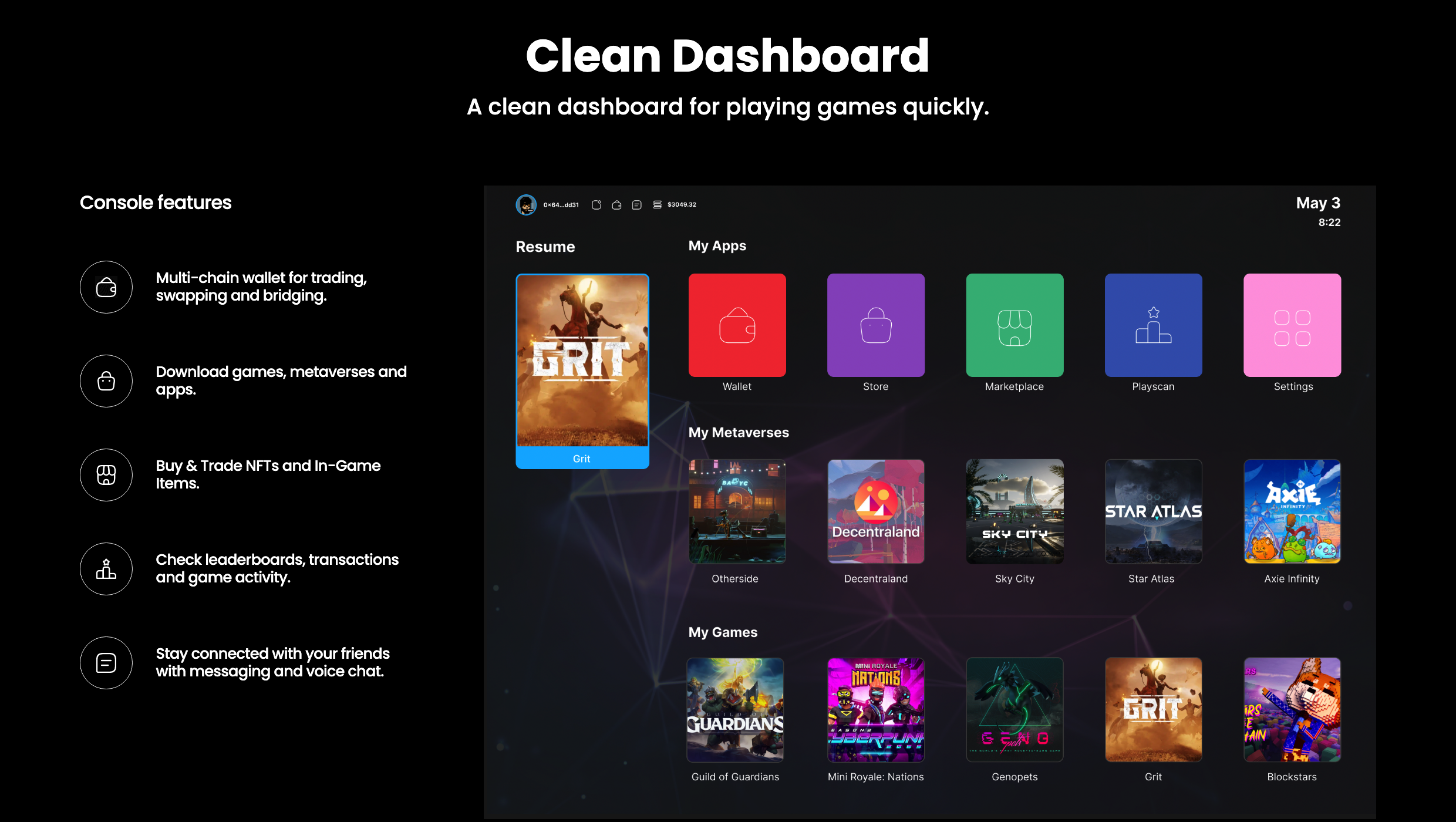Screen dimensions: 1456x822
Task: Launch Guild of Guardians game thumbnail
Action: [736, 710]
